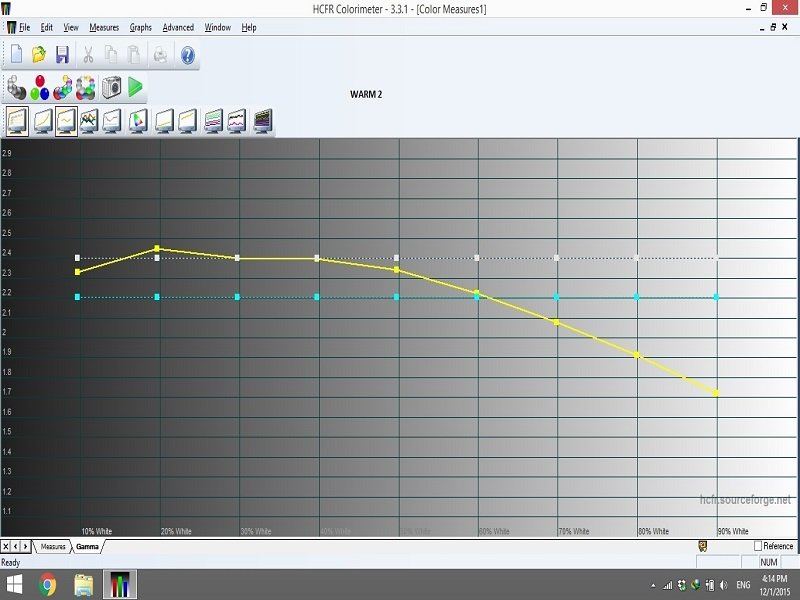Screen dimensions: 800x600
Task: Select the primary colors measurement icon
Action: 41,88
